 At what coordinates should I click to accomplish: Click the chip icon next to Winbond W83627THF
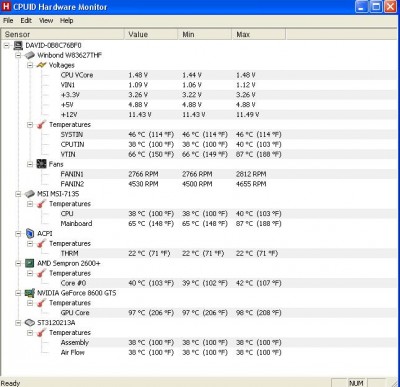point(30,55)
